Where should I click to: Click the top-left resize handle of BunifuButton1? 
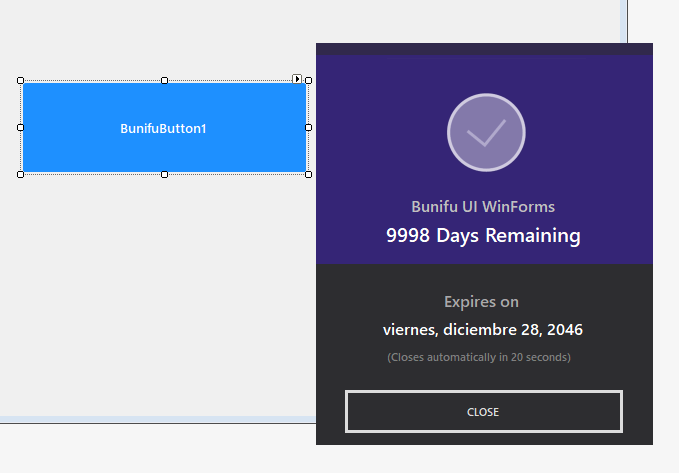click(20, 81)
